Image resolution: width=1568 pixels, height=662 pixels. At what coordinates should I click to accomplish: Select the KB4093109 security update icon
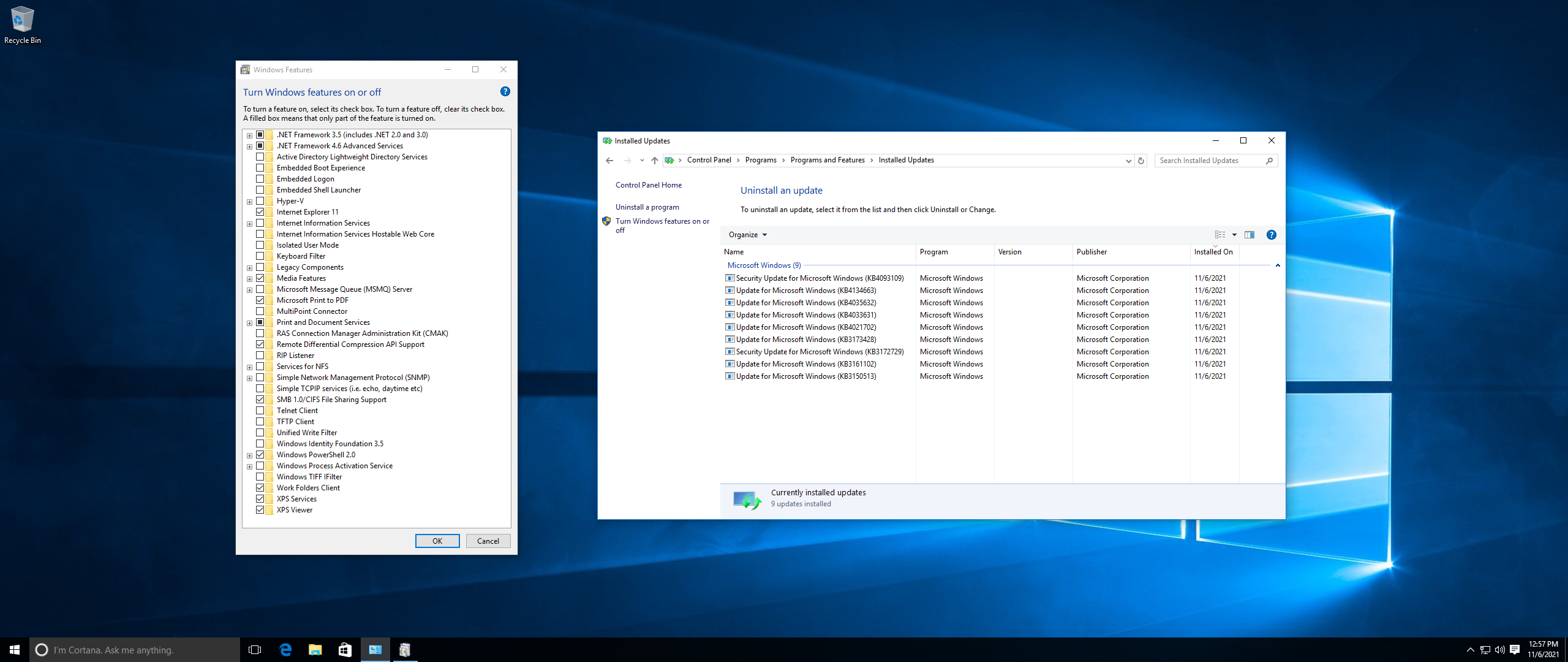click(x=730, y=278)
